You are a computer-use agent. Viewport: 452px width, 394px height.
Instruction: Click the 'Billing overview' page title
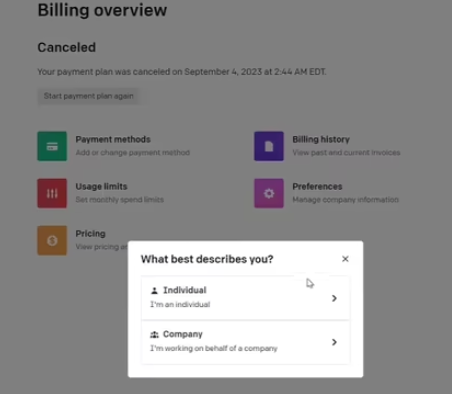click(102, 10)
